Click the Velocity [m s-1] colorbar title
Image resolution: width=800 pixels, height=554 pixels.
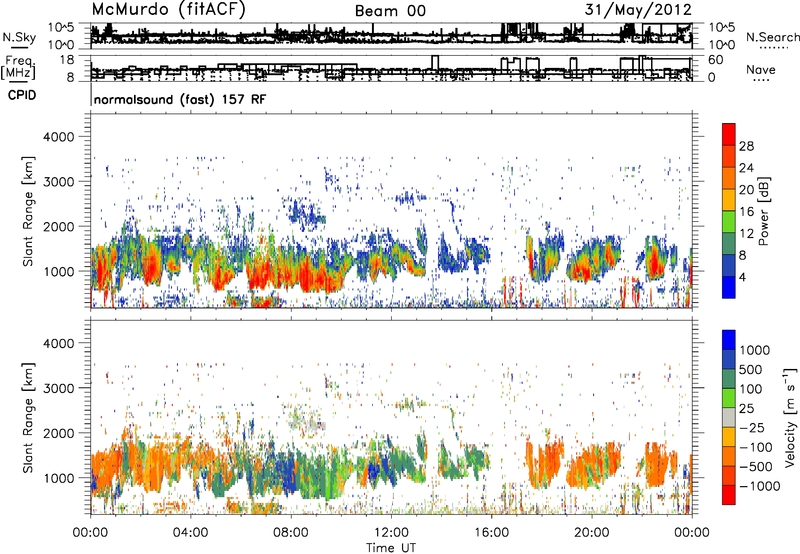click(x=790, y=417)
